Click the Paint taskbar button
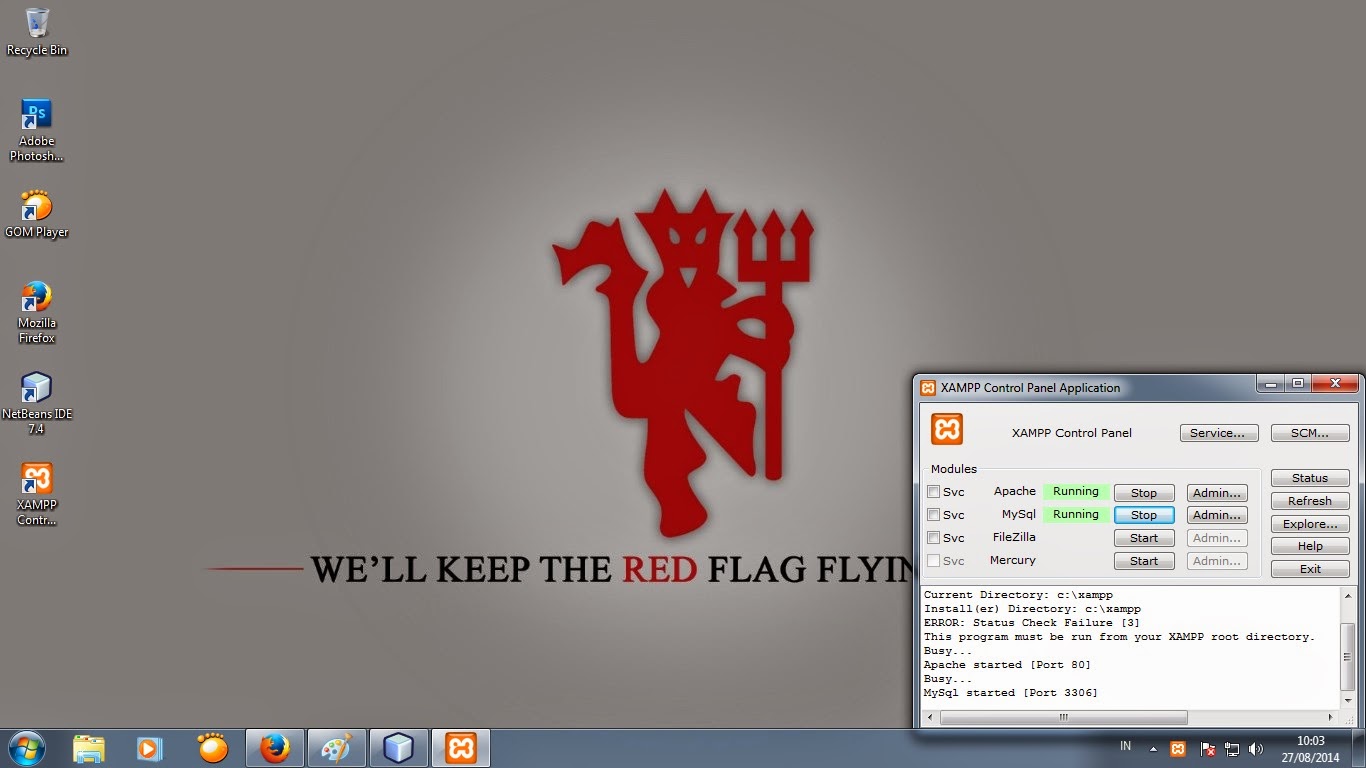This screenshot has width=1366, height=768. click(337, 748)
